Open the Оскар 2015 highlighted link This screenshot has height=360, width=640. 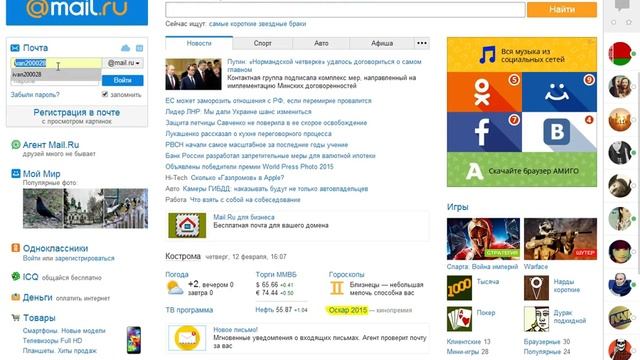coord(348,310)
